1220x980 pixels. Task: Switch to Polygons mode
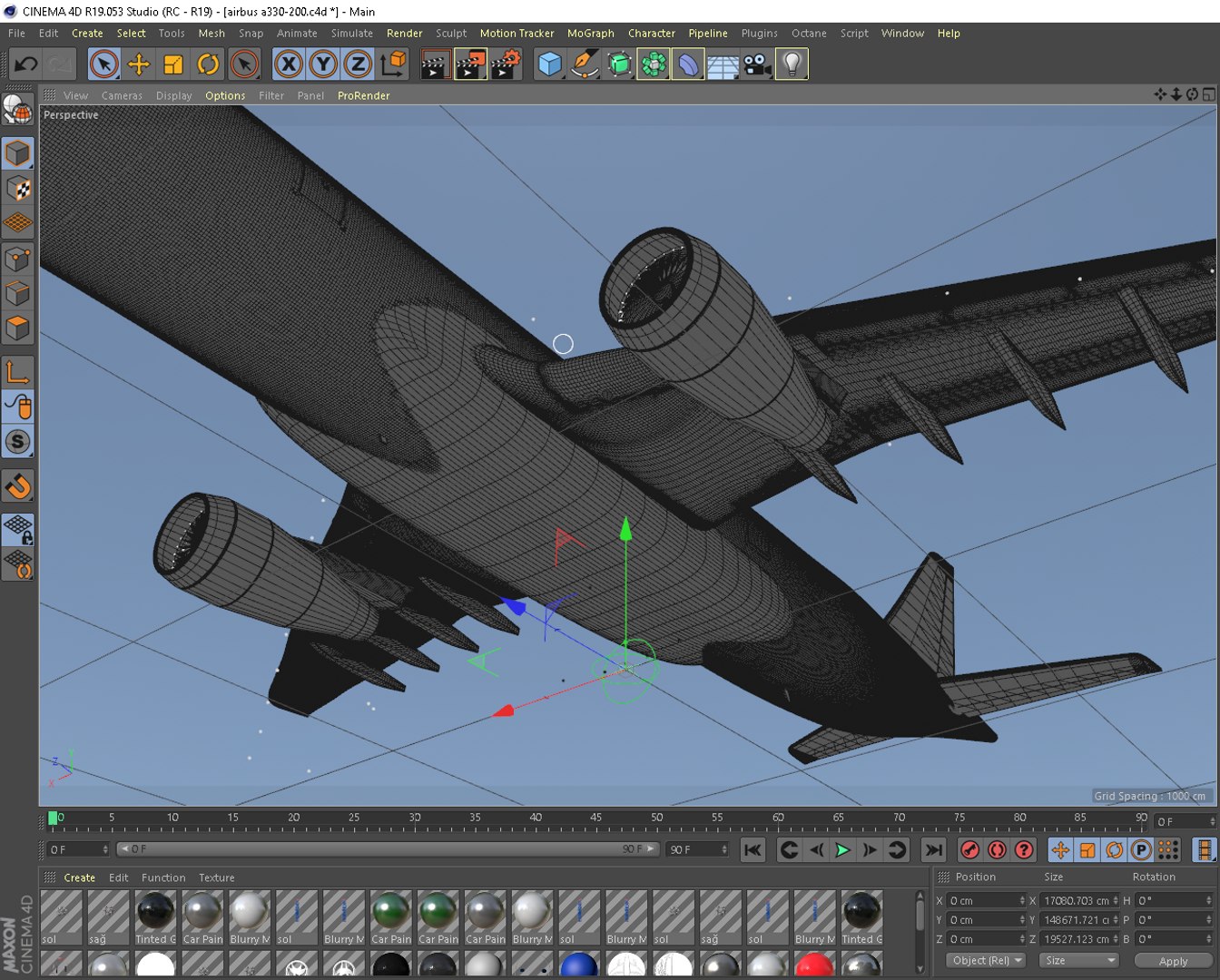click(x=18, y=329)
